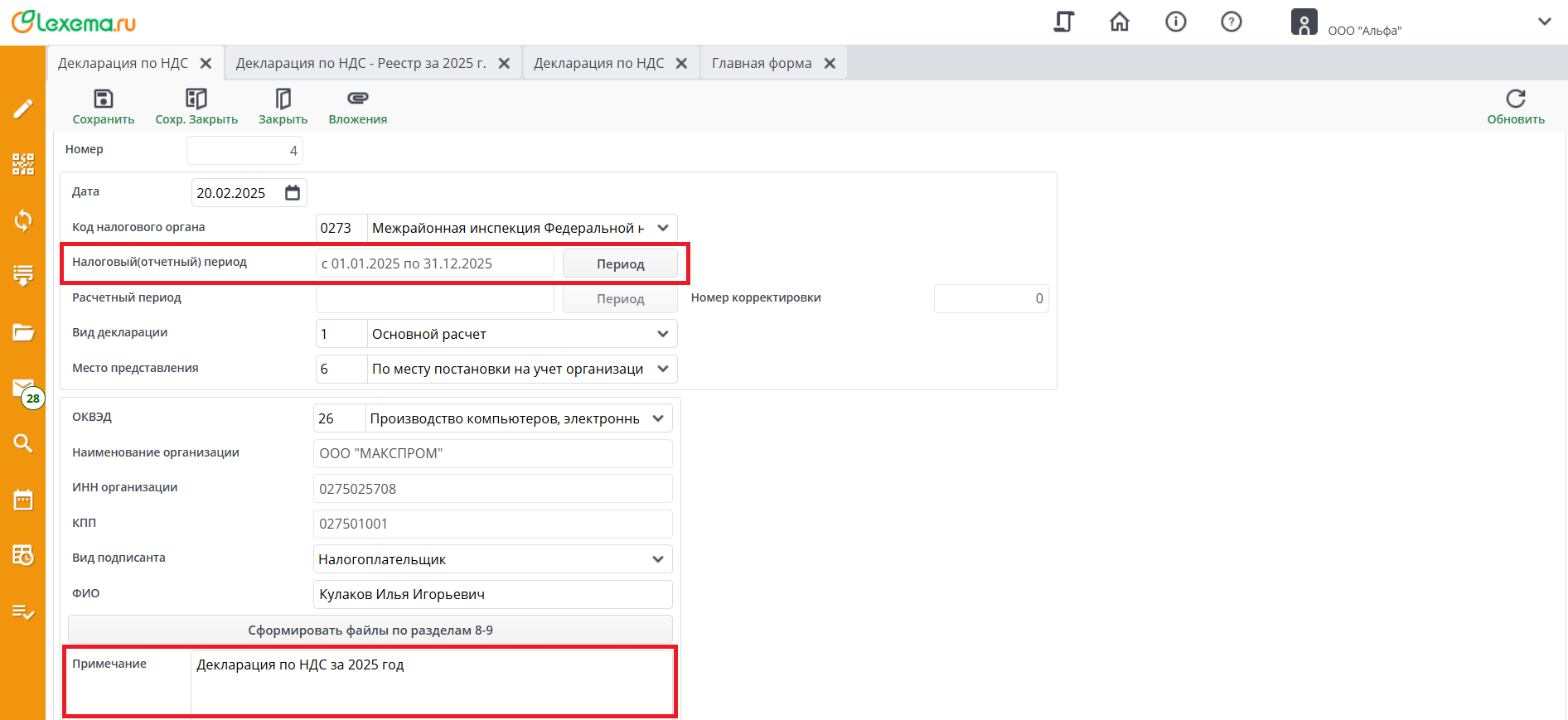The height and width of the screenshot is (720, 1568).
Task: Click the Вложения paperclip attachments icon
Action: point(357,99)
